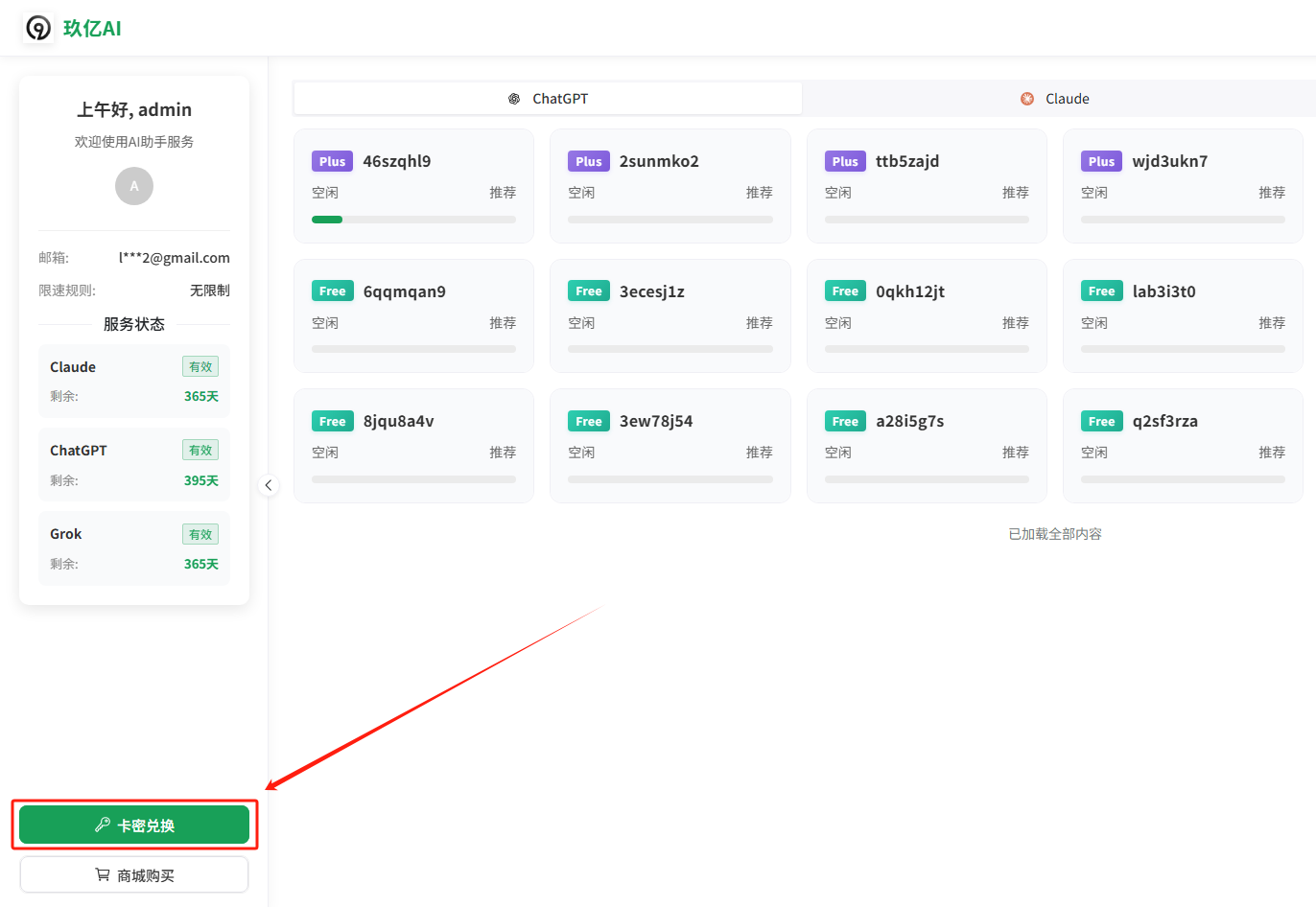Click the Free badge on 3ew78j54
This screenshot has width=1316, height=907.
click(x=589, y=421)
